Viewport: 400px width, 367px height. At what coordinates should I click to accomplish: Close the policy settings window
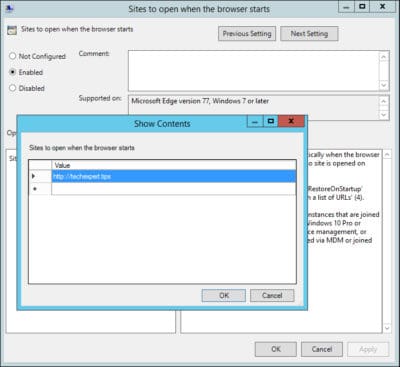(x=383, y=7)
